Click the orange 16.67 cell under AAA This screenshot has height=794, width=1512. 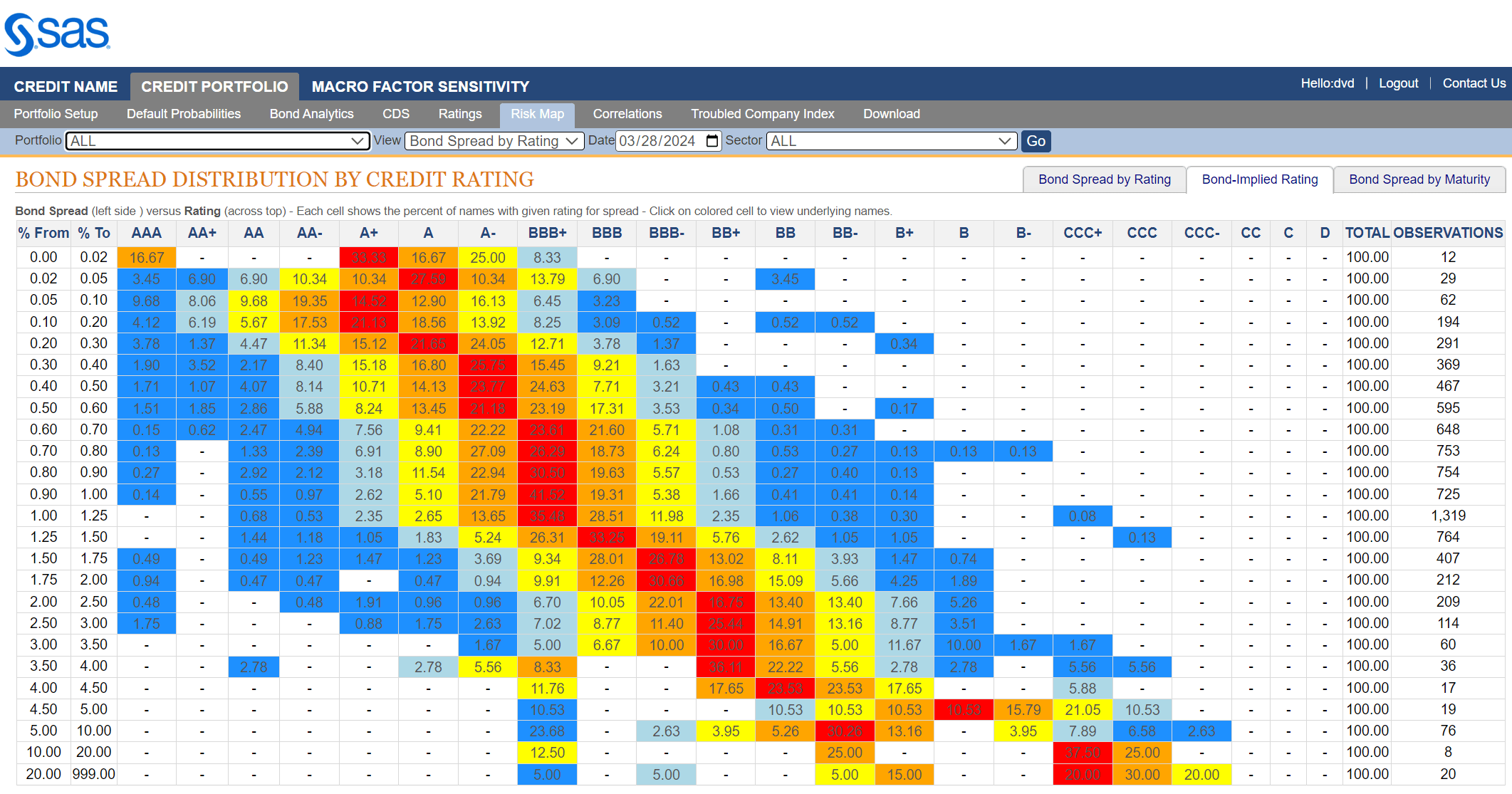pos(146,258)
